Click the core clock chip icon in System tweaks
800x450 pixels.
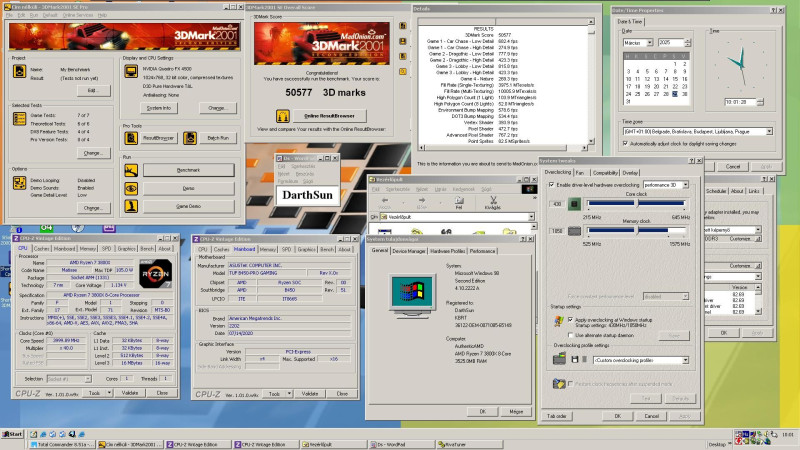coord(574,204)
